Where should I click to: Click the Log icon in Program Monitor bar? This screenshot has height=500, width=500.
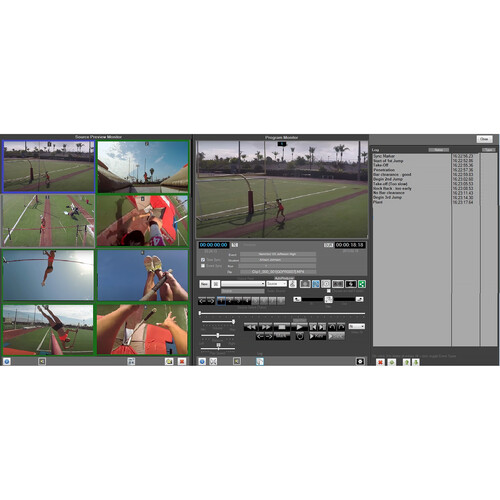[260, 361]
